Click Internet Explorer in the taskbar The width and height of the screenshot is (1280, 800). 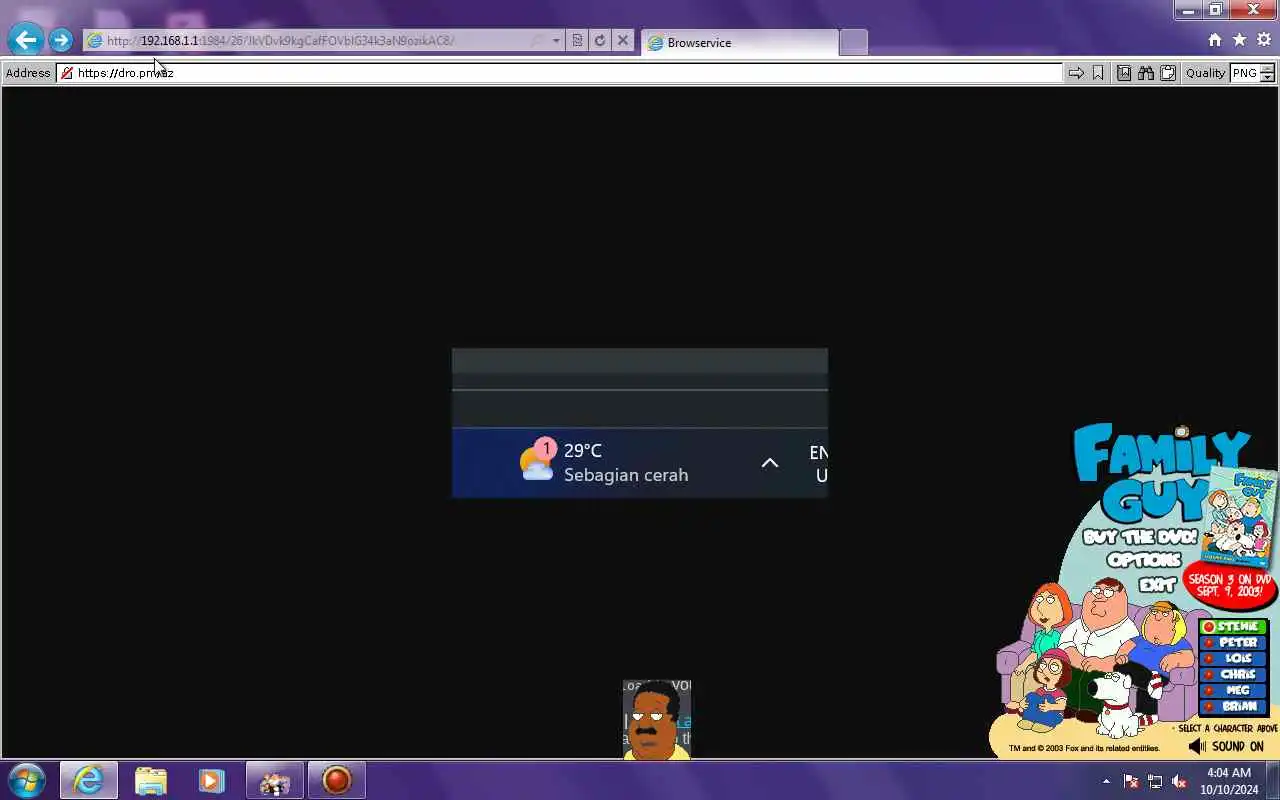point(89,780)
